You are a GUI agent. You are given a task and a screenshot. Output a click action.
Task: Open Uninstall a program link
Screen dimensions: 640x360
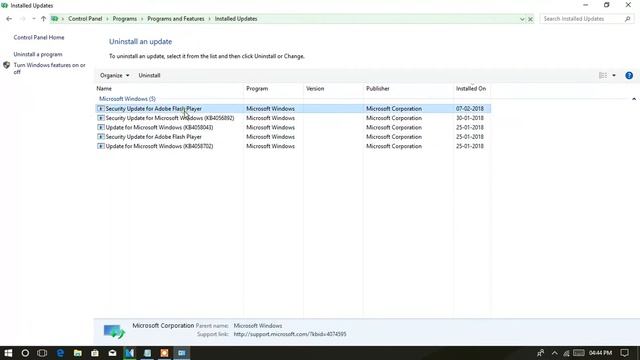pos(38,54)
